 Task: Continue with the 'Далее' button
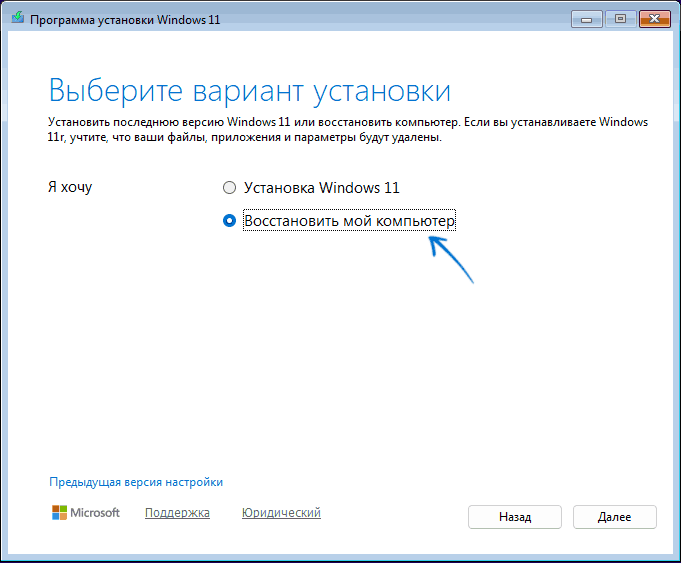point(615,517)
